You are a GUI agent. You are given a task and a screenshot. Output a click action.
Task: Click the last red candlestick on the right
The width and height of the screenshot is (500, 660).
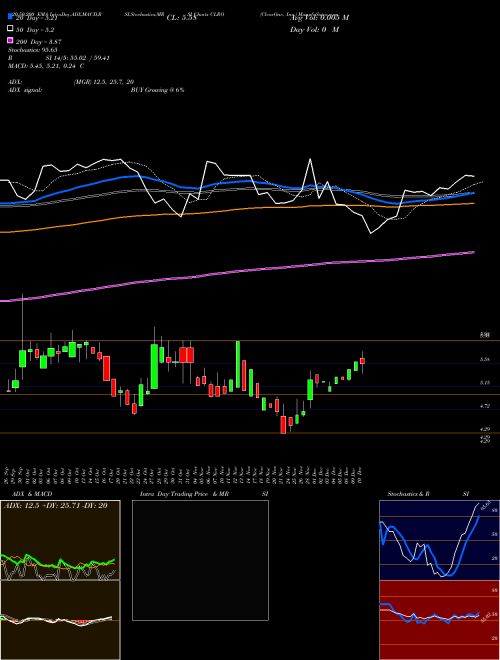coord(362,361)
